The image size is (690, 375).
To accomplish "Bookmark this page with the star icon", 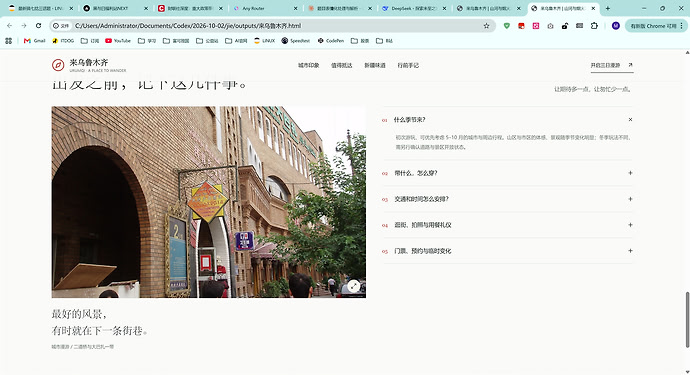I will (486, 26).
